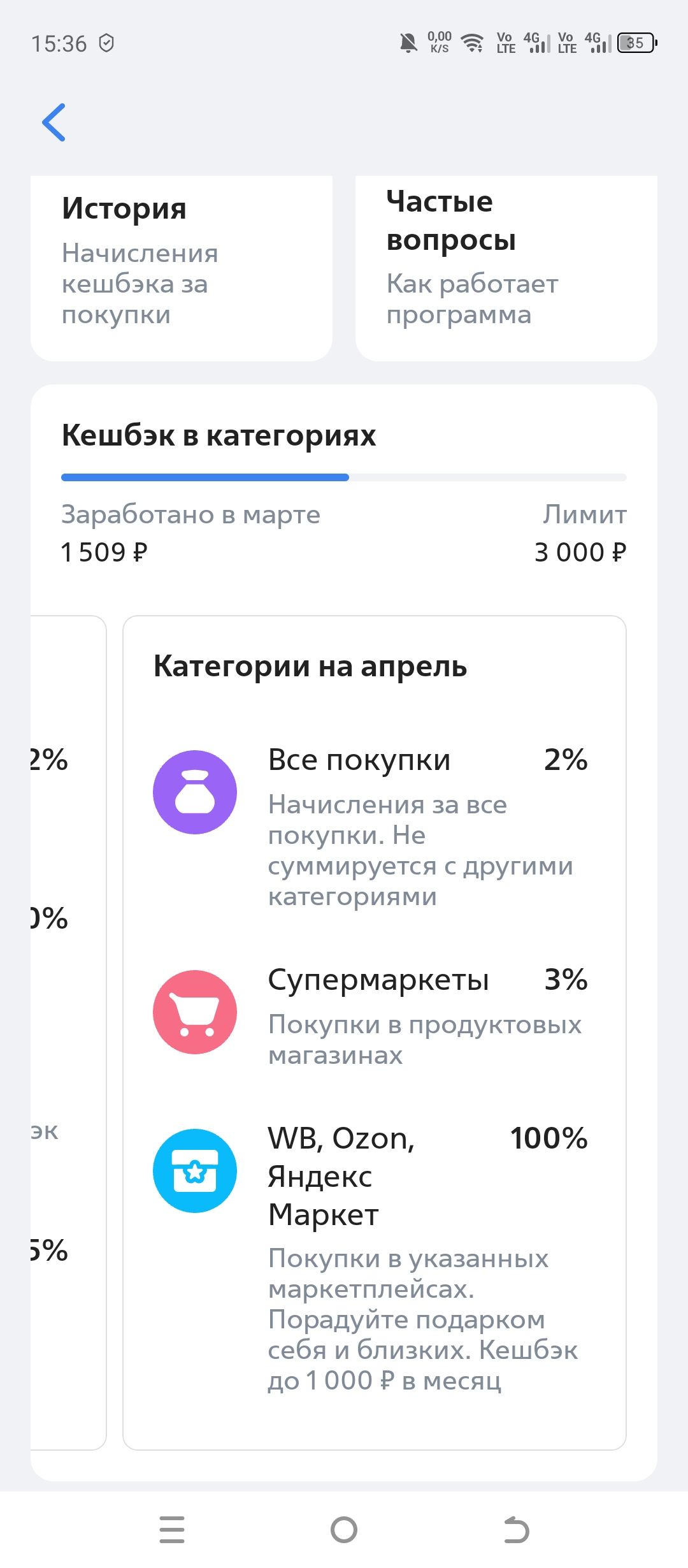Screen dimensions: 688x1568
Task: Open the purple money bag icon
Action: [x=195, y=792]
